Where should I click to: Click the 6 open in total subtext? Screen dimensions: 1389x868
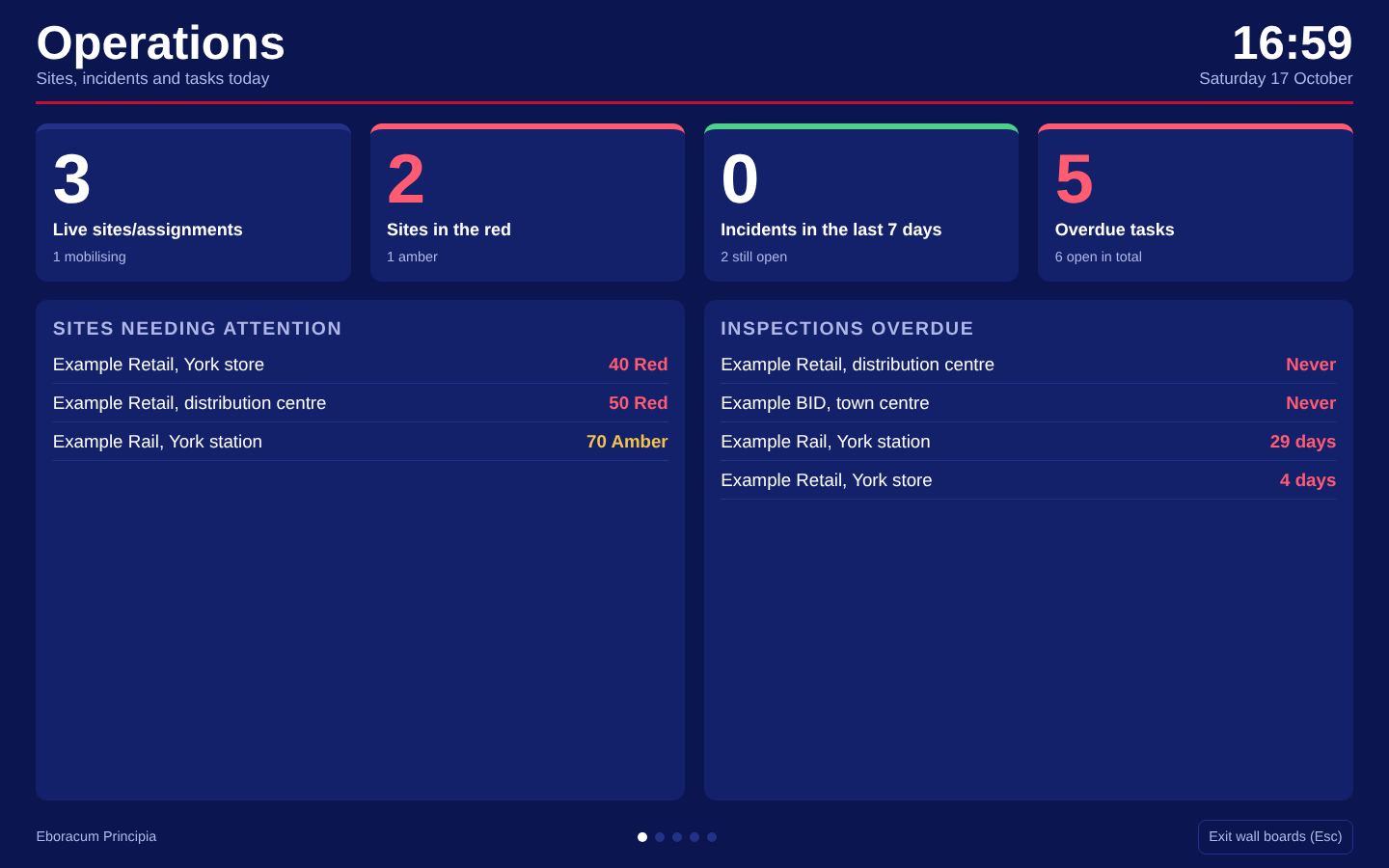point(1098,258)
